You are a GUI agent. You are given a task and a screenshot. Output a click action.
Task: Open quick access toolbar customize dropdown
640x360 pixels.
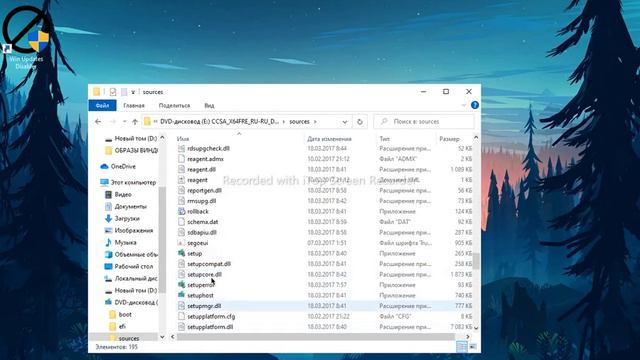tap(133, 92)
